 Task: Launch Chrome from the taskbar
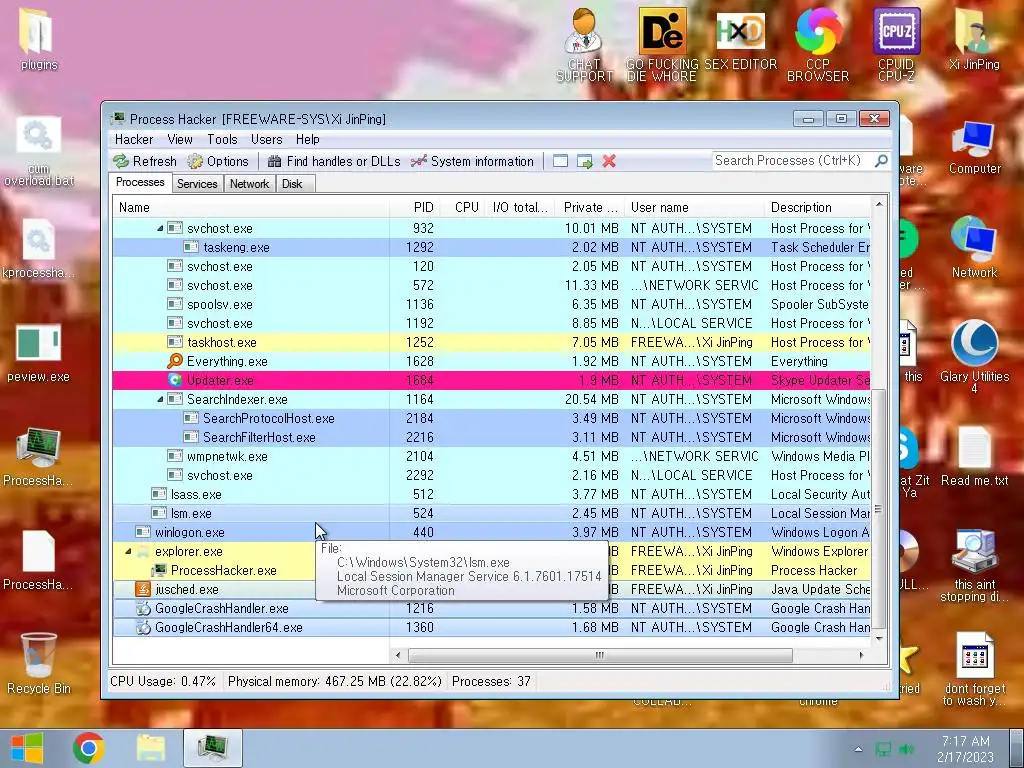point(89,748)
